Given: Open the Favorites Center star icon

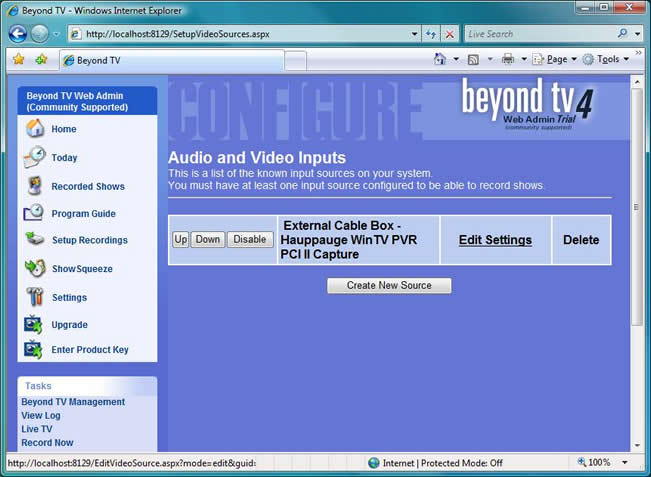Looking at the screenshot, I should [x=18, y=59].
